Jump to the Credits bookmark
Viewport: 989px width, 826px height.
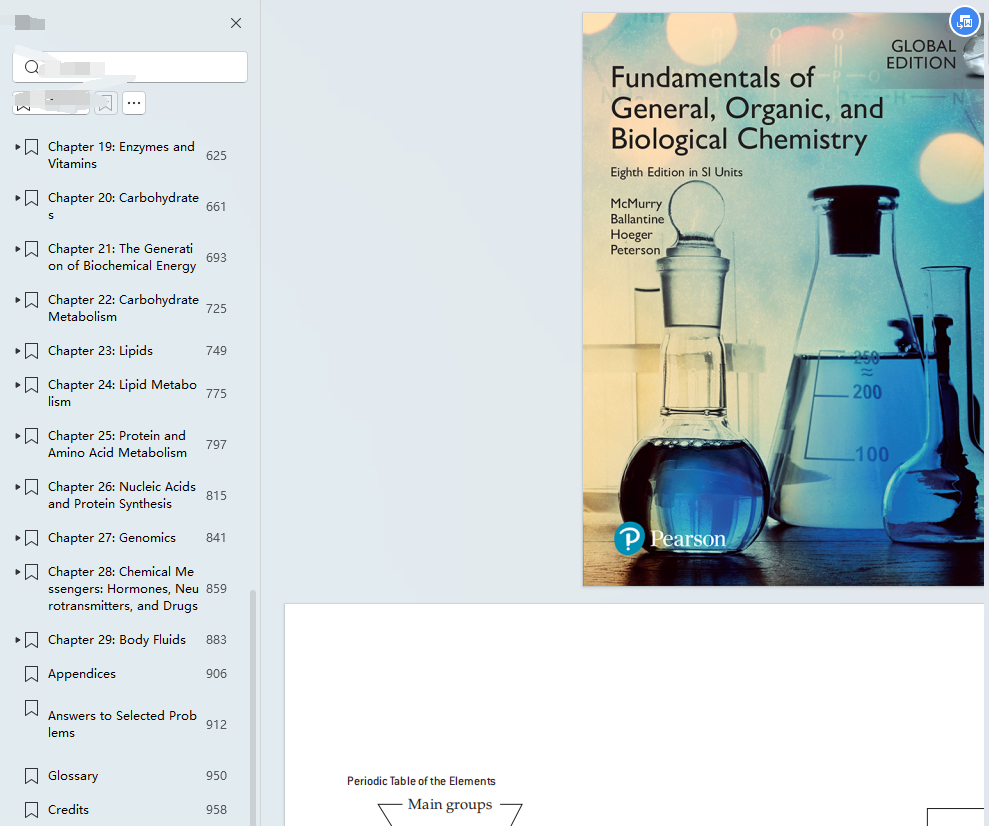68,810
